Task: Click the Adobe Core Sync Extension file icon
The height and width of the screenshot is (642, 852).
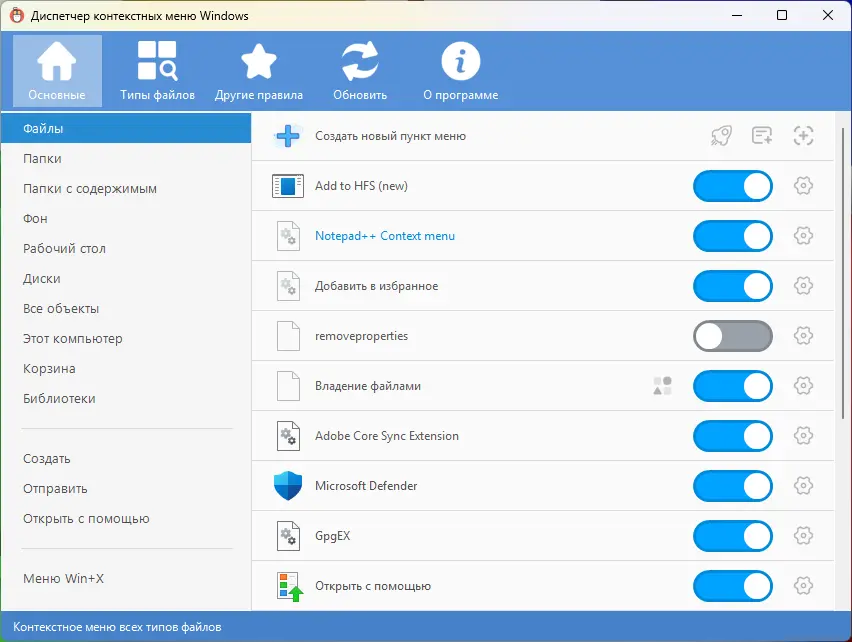Action: click(x=288, y=436)
